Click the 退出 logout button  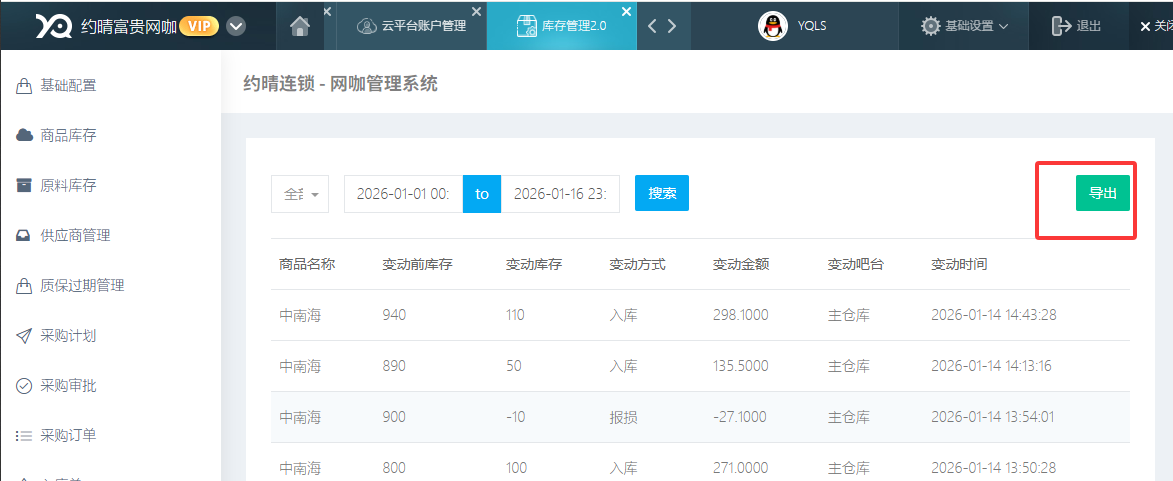coord(1076,26)
